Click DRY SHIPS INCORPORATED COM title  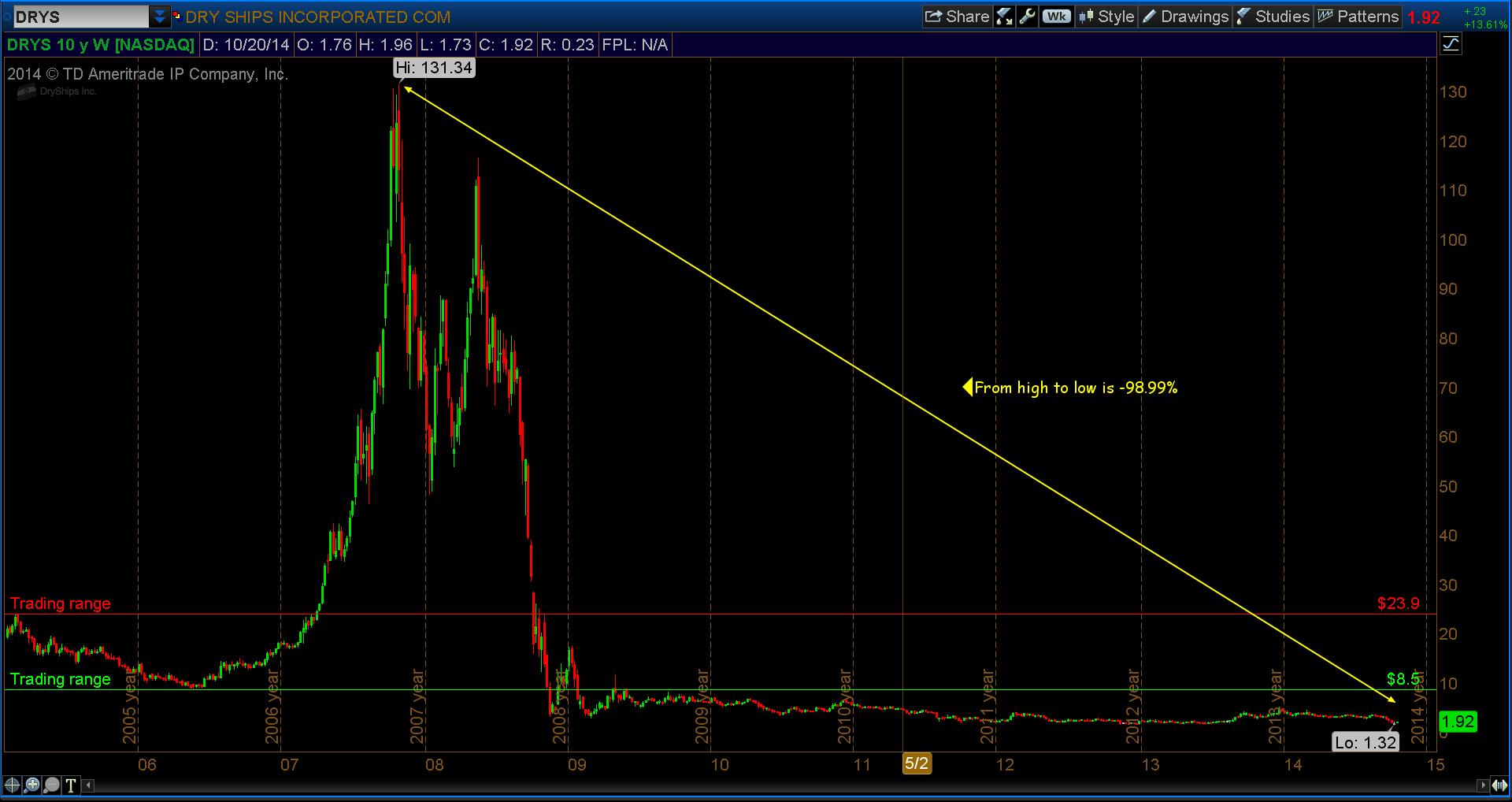pyautogui.click(x=318, y=17)
